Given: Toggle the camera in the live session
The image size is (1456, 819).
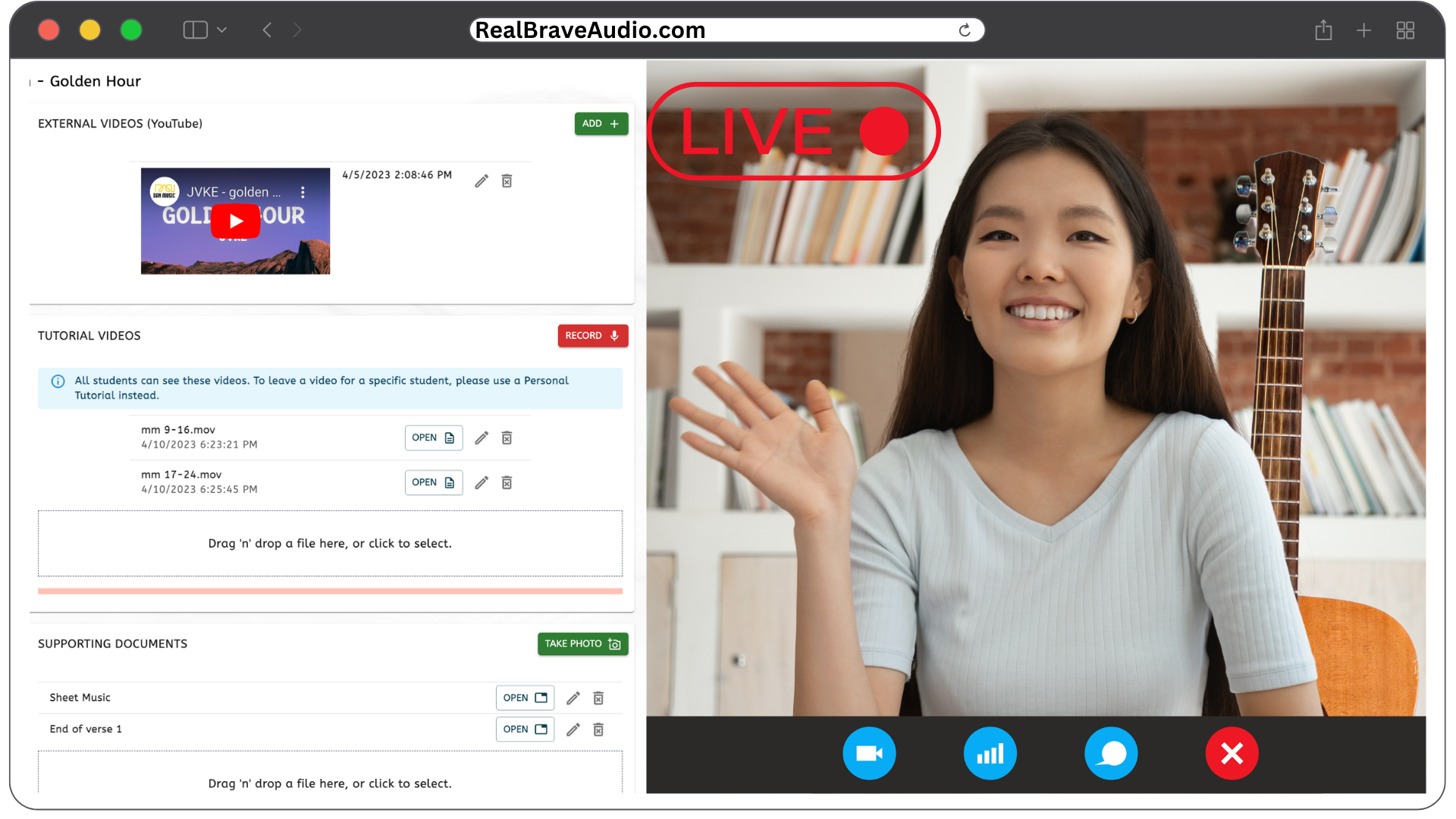Looking at the screenshot, I should tap(869, 753).
